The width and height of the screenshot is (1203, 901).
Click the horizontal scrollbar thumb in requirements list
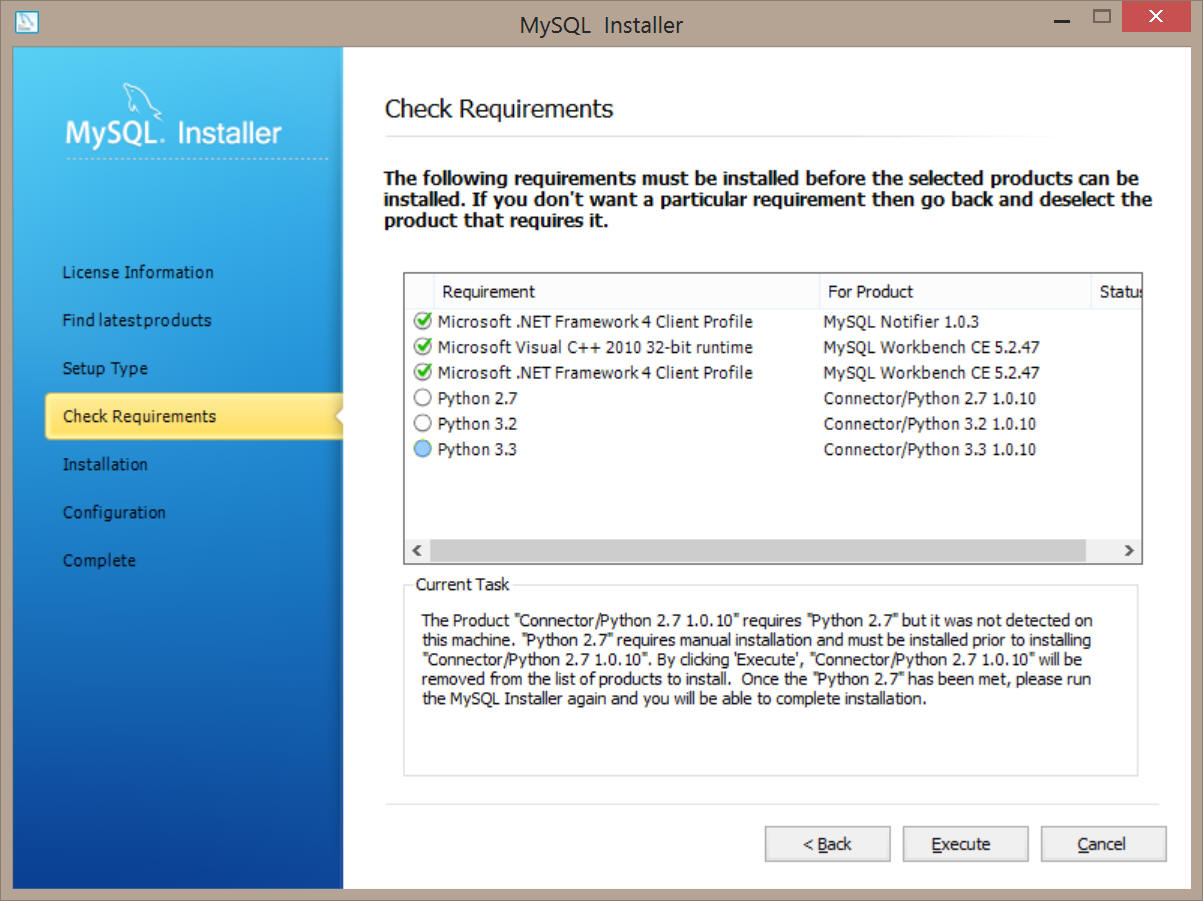[x=758, y=551]
